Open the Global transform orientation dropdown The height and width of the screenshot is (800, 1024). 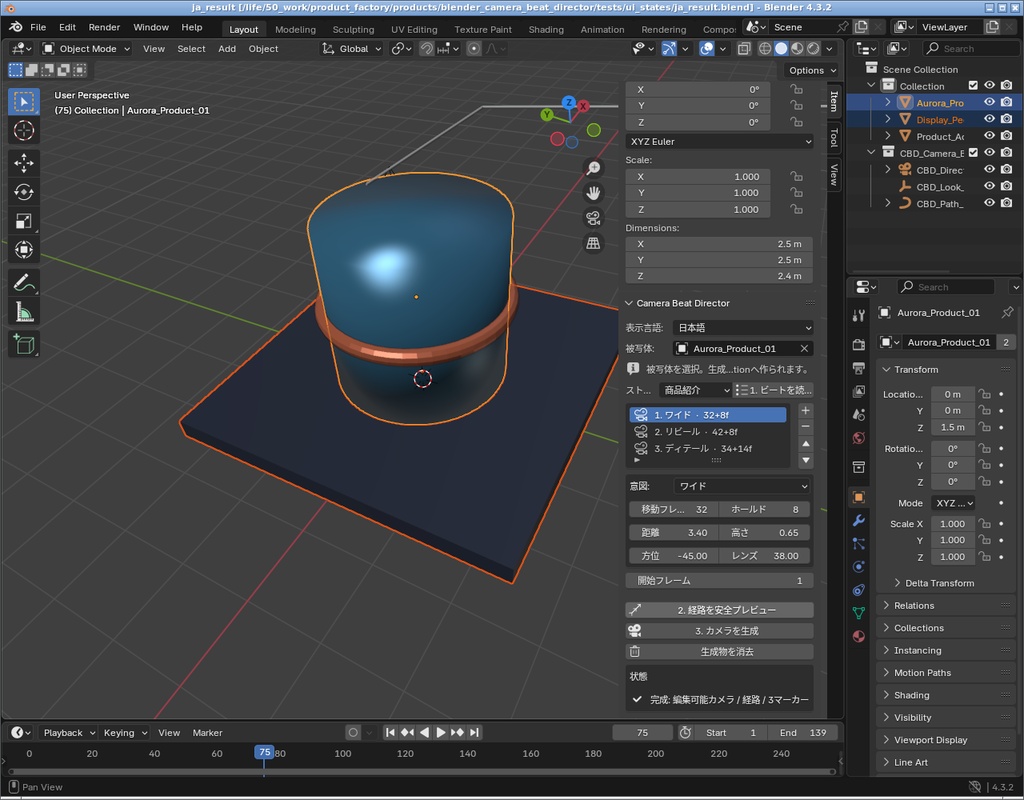point(351,49)
